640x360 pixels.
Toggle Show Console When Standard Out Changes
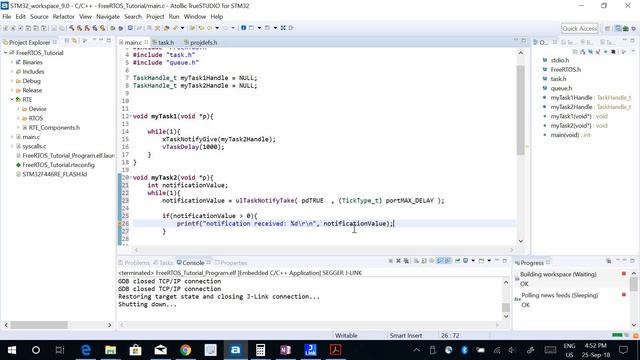point(440,261)
